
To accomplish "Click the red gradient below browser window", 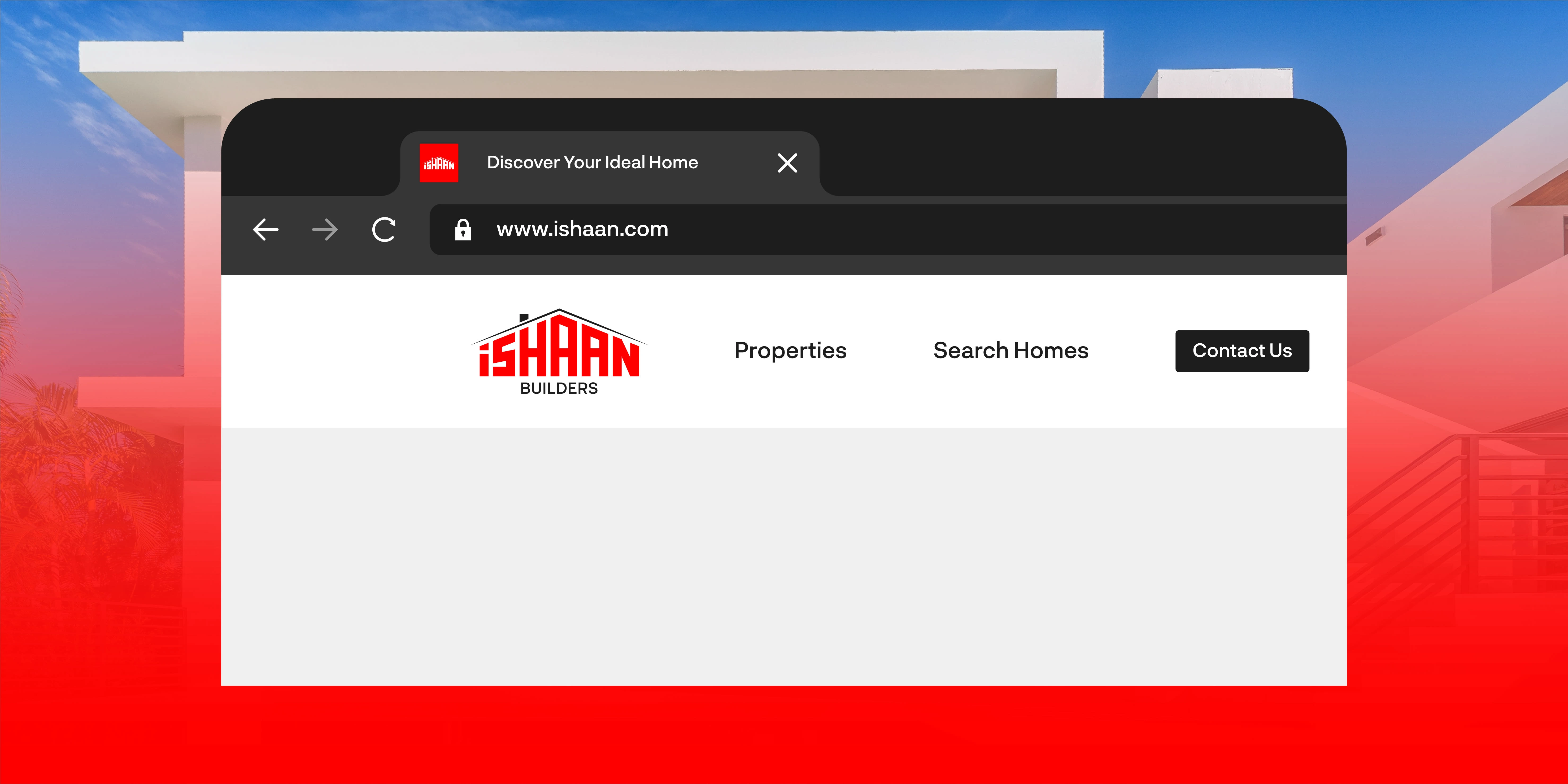I will 783,737.
